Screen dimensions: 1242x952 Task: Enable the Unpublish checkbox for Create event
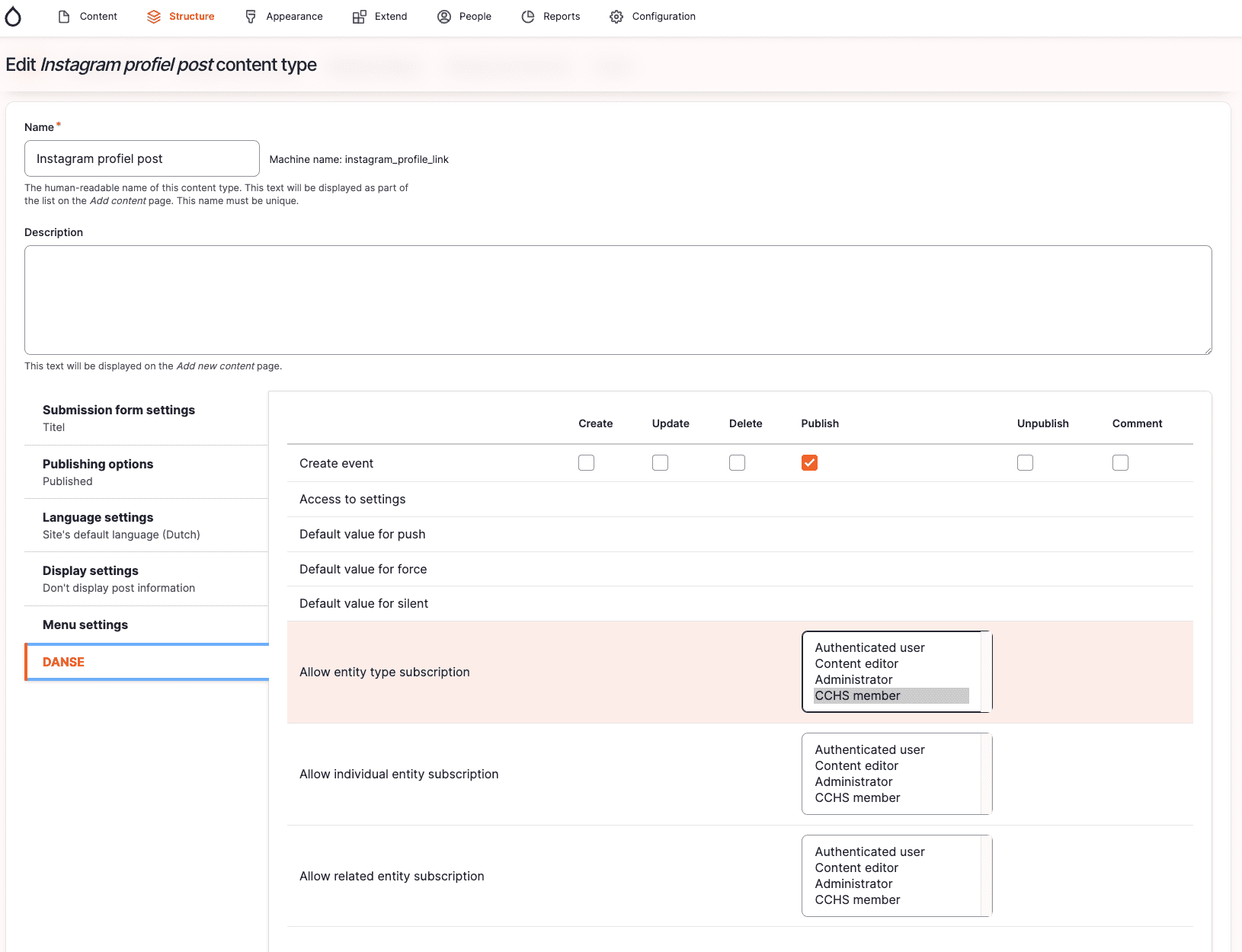1025,463
